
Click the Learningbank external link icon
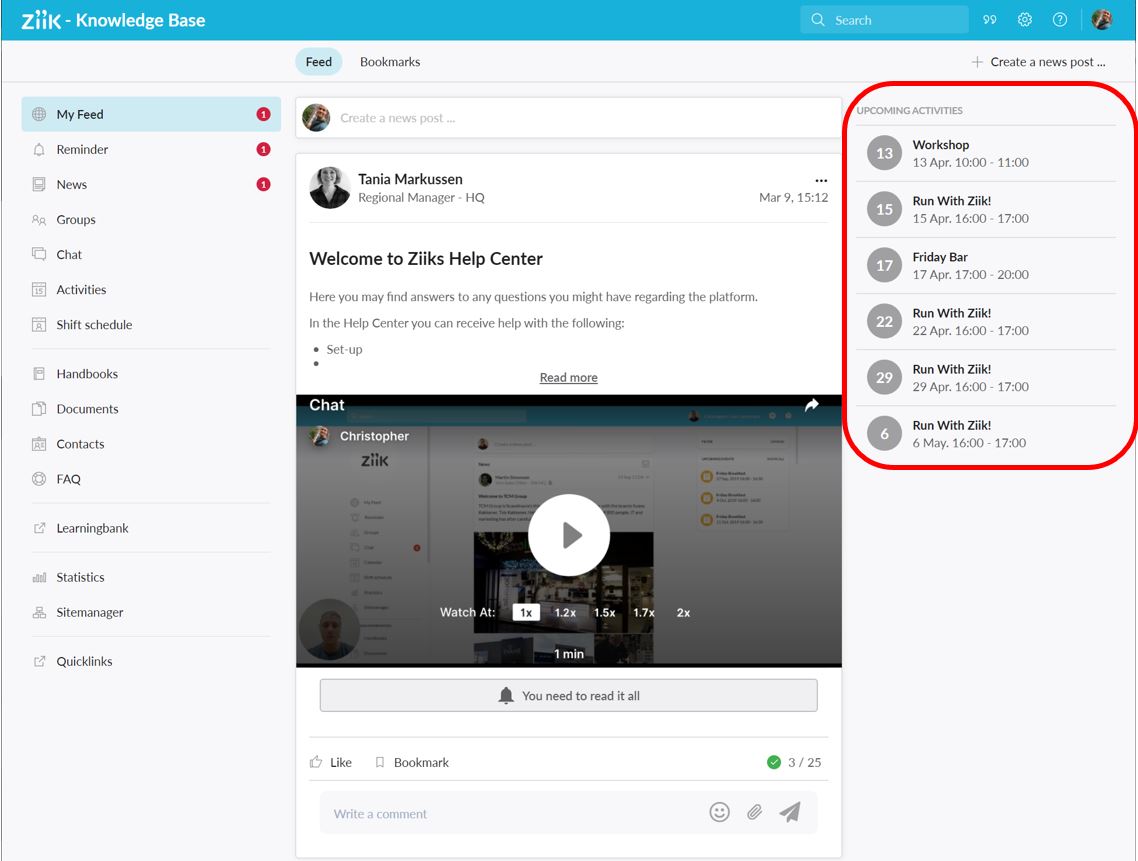pyautogui.click(x=39, y=528)
